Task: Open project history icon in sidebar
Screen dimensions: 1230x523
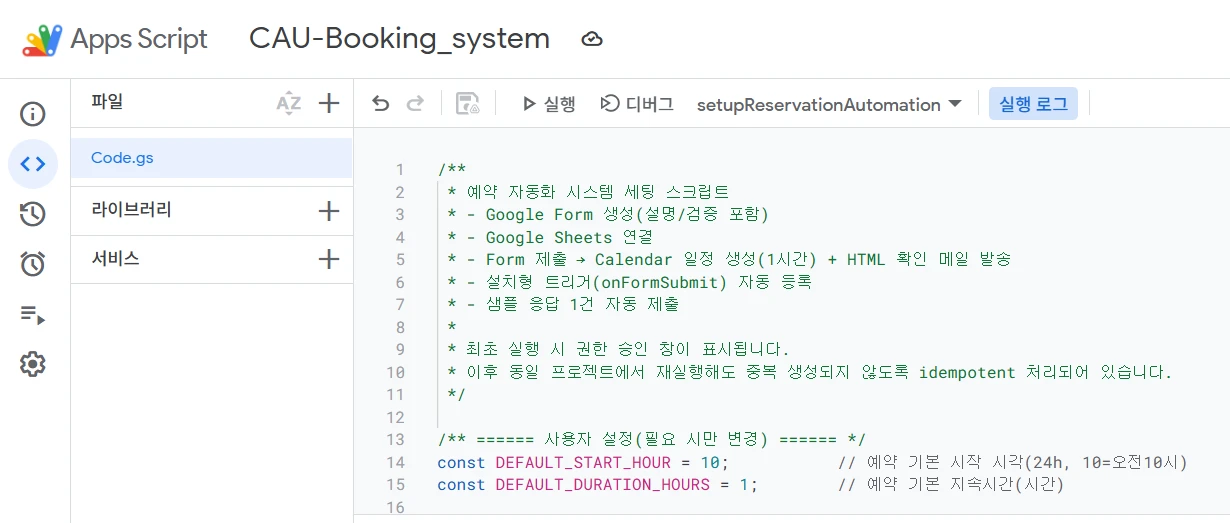Action: 33,214
